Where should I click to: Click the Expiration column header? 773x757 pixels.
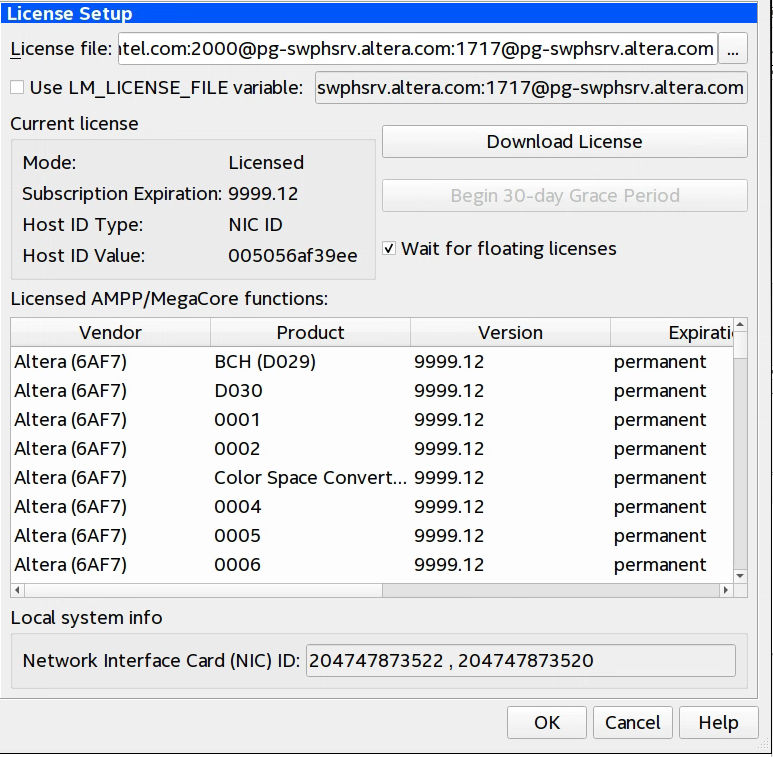click(672, 333)
